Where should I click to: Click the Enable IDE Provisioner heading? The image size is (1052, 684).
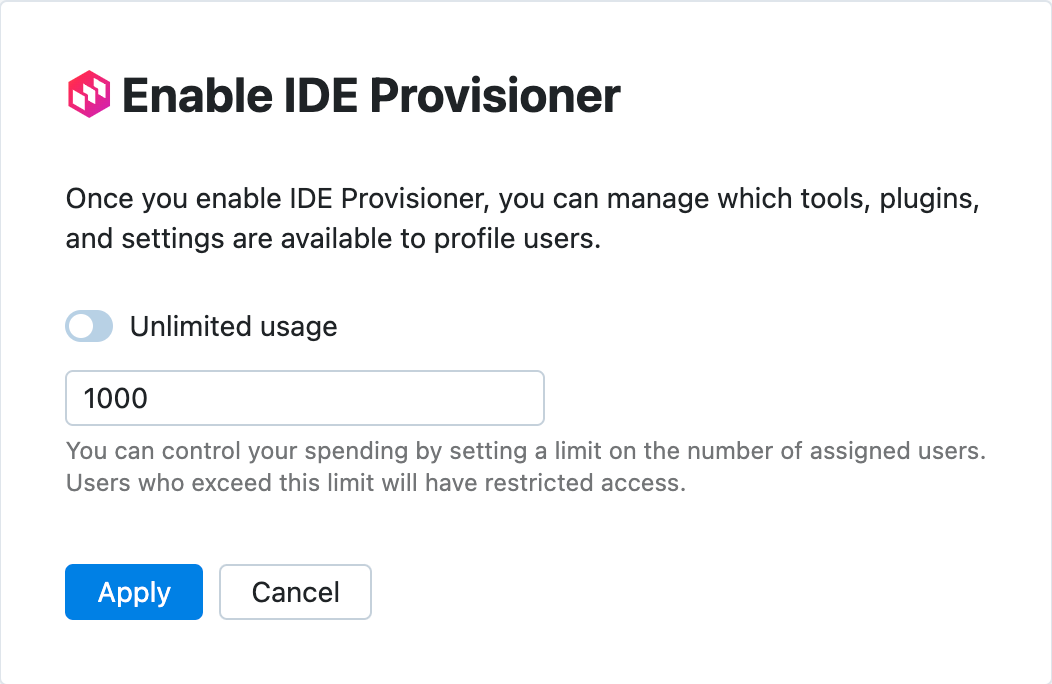point(370,94)
